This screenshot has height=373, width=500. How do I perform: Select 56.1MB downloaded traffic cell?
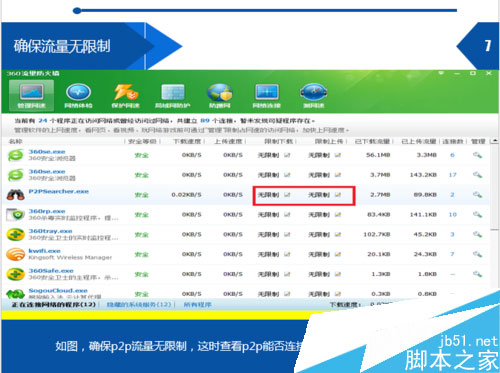(x=378, y=155)
